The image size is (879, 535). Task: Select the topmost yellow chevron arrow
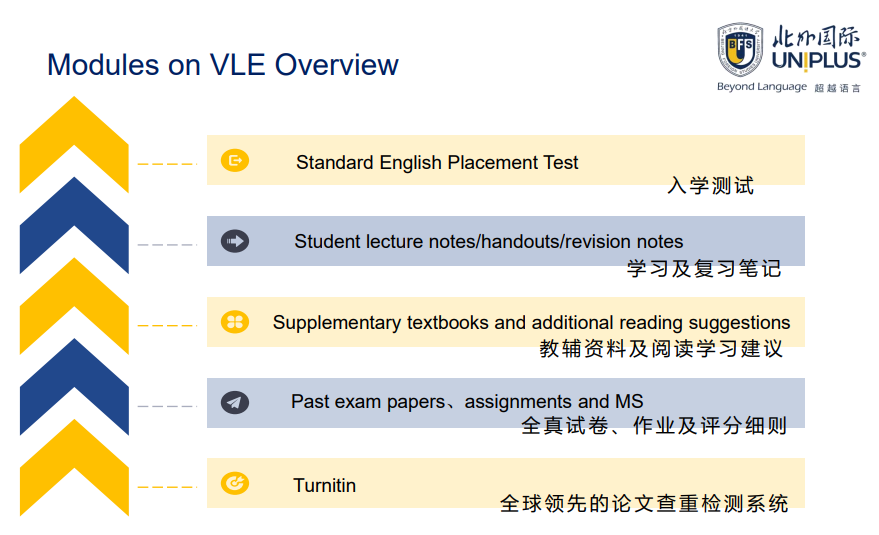tap(74, 145)
